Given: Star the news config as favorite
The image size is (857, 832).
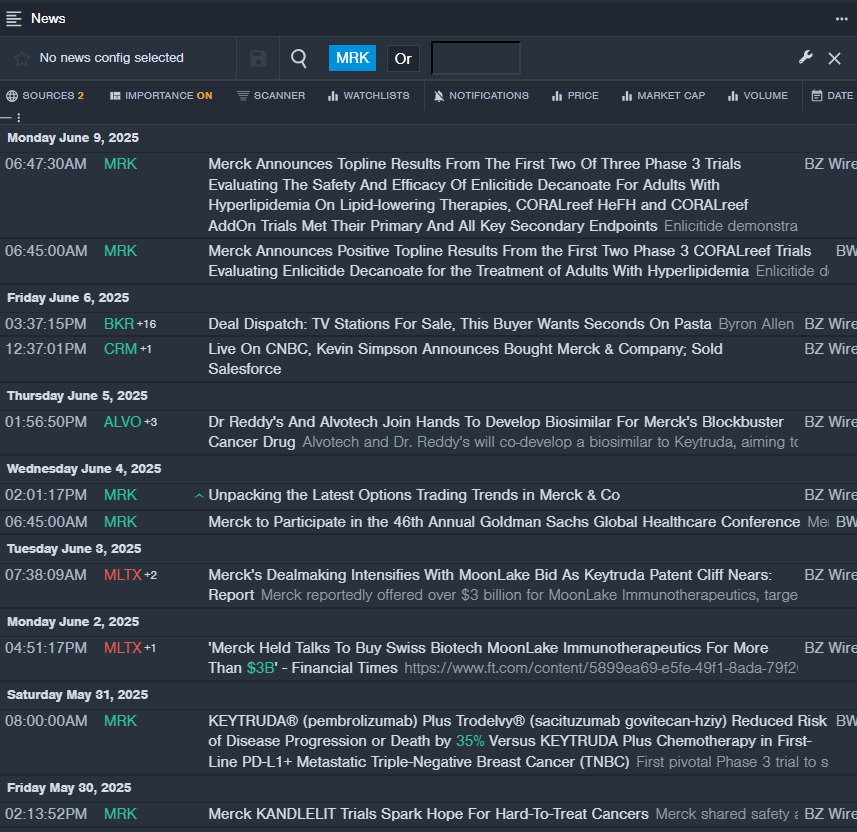Looking at the screenshot, I should pyautogui.click(x=22, y=58).
